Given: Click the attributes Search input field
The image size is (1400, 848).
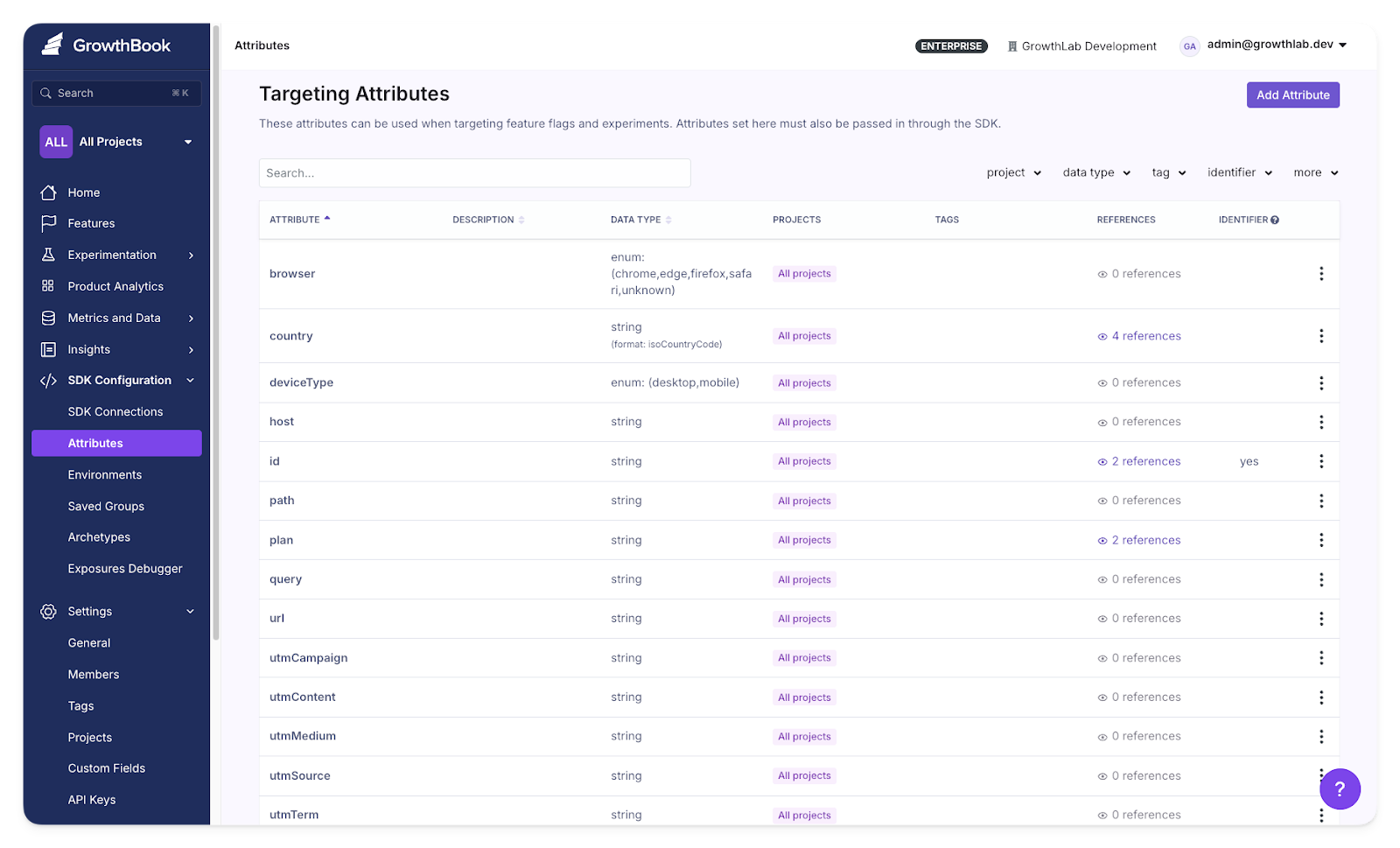Looking at the screenshot, I should (474, 173).
